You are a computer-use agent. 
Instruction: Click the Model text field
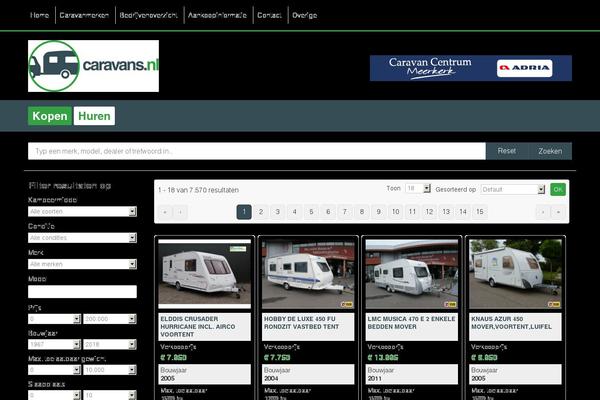82,292
